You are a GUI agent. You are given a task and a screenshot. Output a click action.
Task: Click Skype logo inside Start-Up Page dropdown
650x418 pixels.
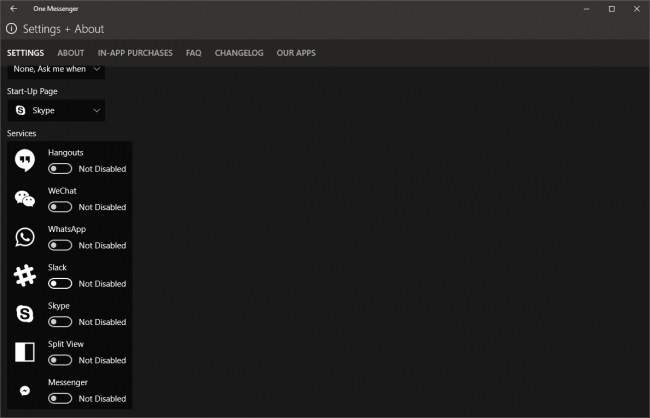coord(20,110)
